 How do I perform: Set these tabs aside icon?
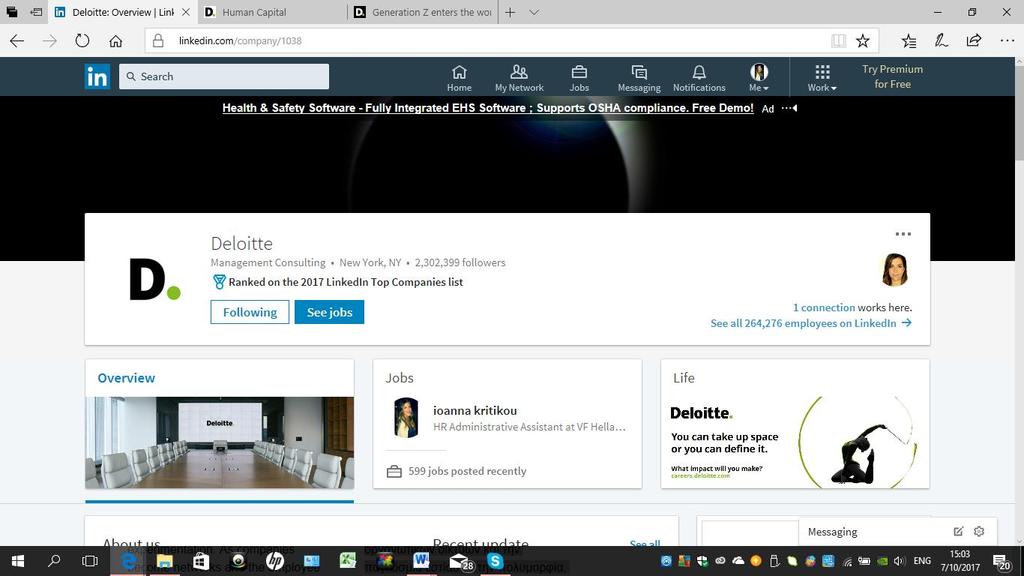(36, 12)
